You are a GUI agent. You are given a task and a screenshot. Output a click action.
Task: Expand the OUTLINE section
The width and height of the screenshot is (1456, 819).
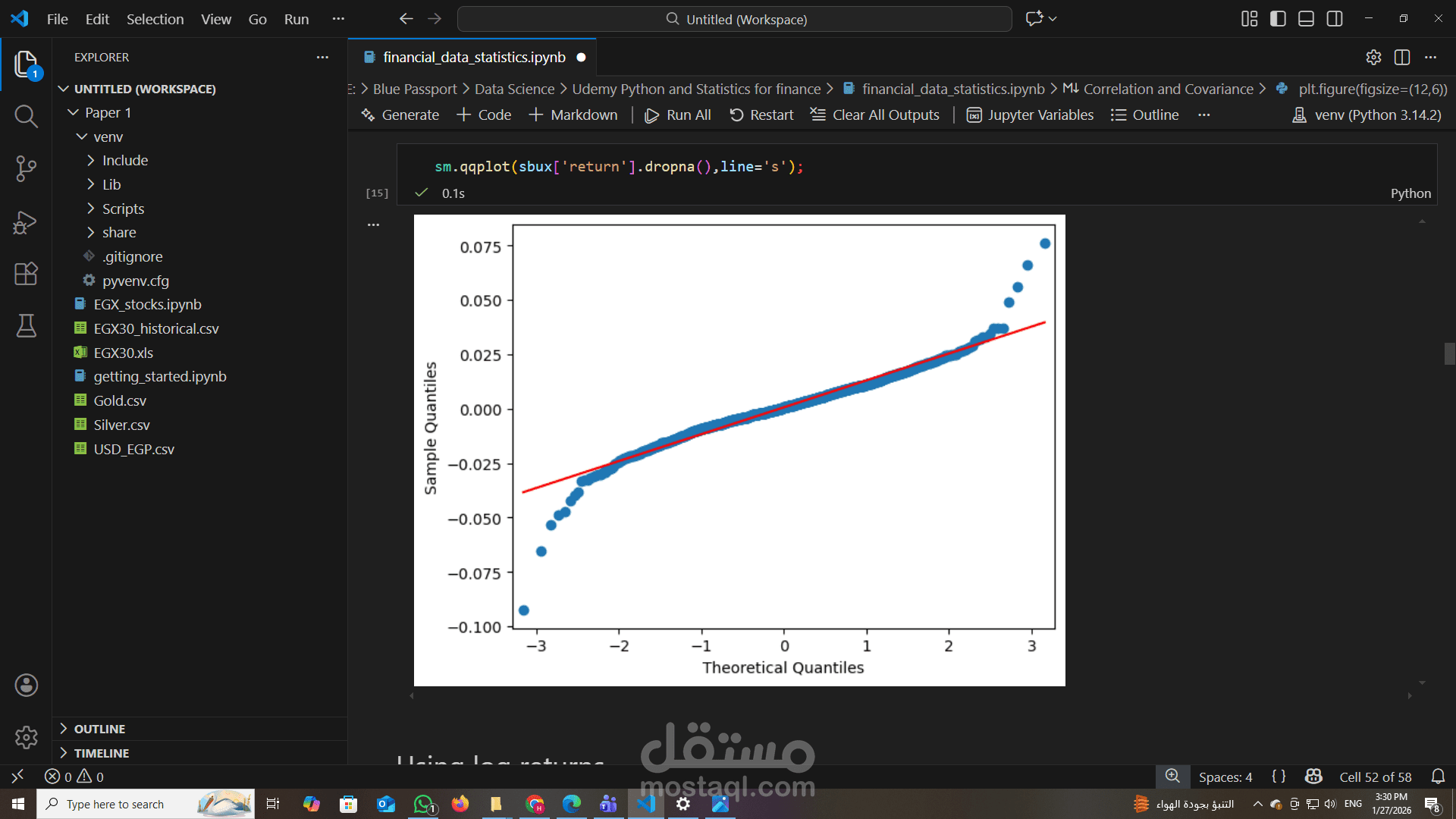click(x=99, y=729)
